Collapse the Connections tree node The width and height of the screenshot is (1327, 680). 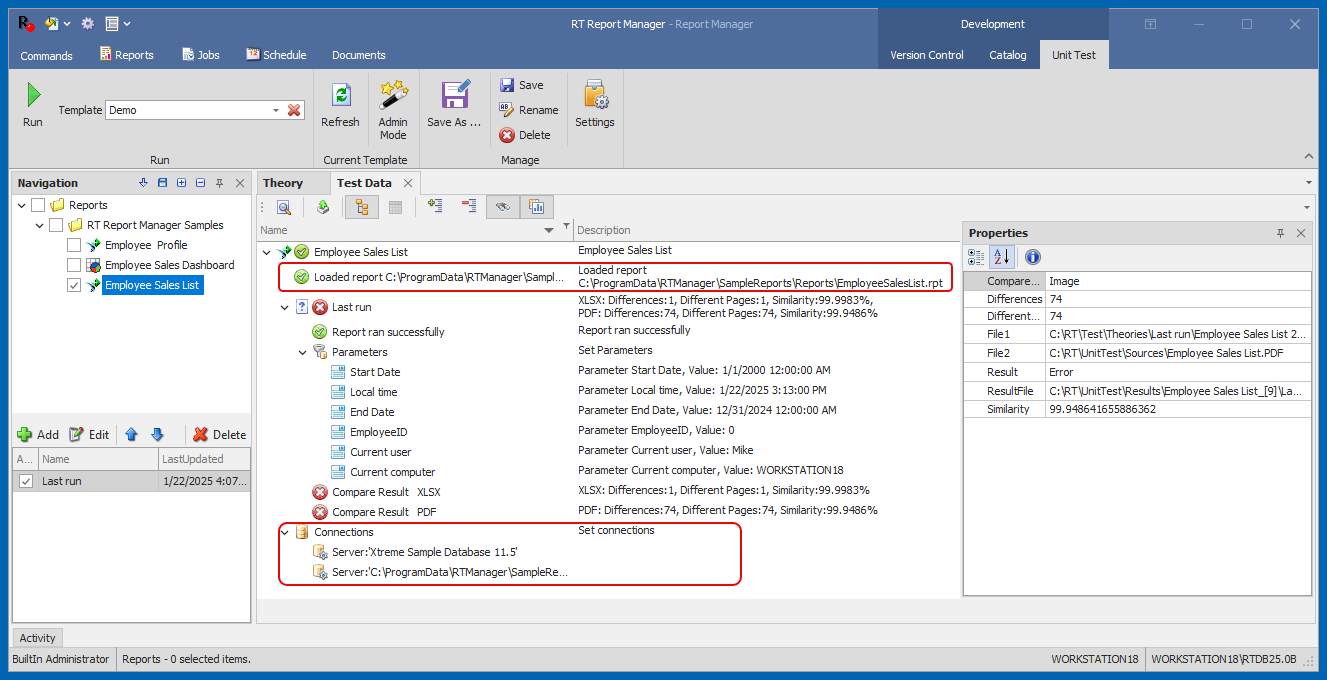(285, 532)
